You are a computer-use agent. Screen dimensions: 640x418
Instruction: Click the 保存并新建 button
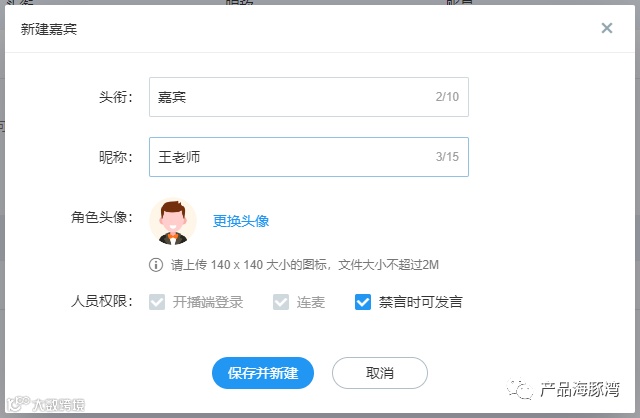click(263, 373)
